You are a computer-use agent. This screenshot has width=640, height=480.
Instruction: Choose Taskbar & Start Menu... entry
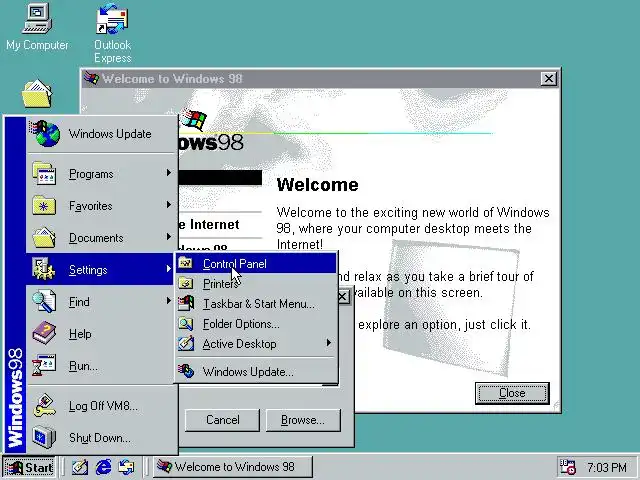pyautogui.click(x=257, y=304)
